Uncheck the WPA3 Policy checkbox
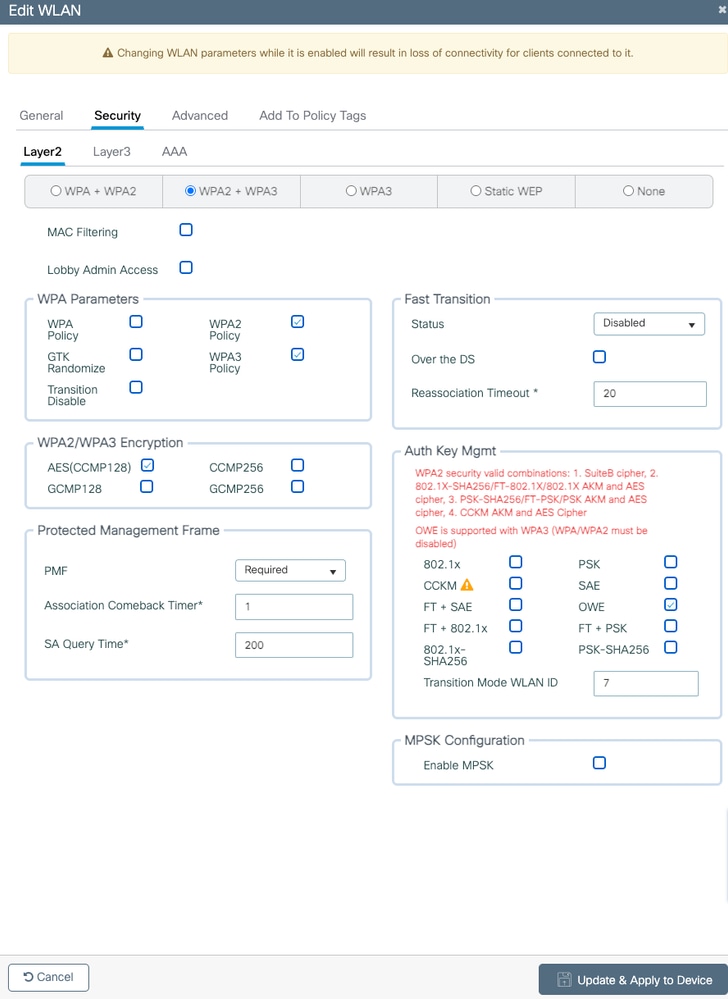The image size is (728, 999). point(297,354)
